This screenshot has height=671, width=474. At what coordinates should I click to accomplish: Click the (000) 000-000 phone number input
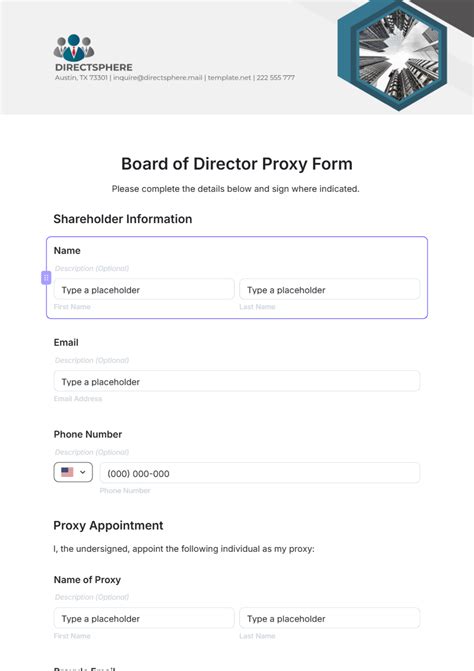click(x=260, y=473)
